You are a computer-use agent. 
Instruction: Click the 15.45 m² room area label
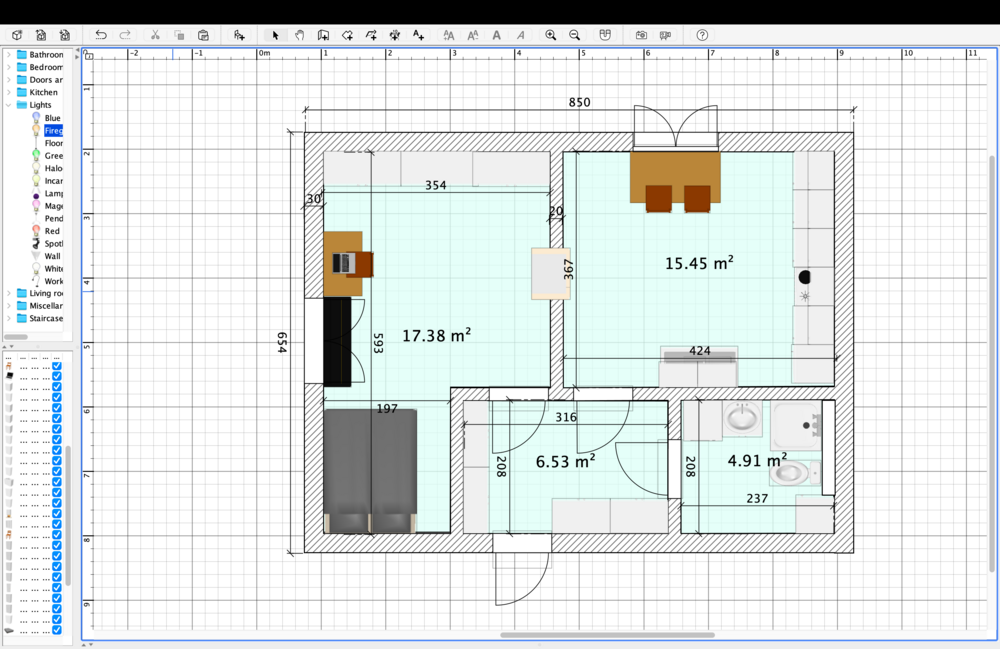click(699, 264)
